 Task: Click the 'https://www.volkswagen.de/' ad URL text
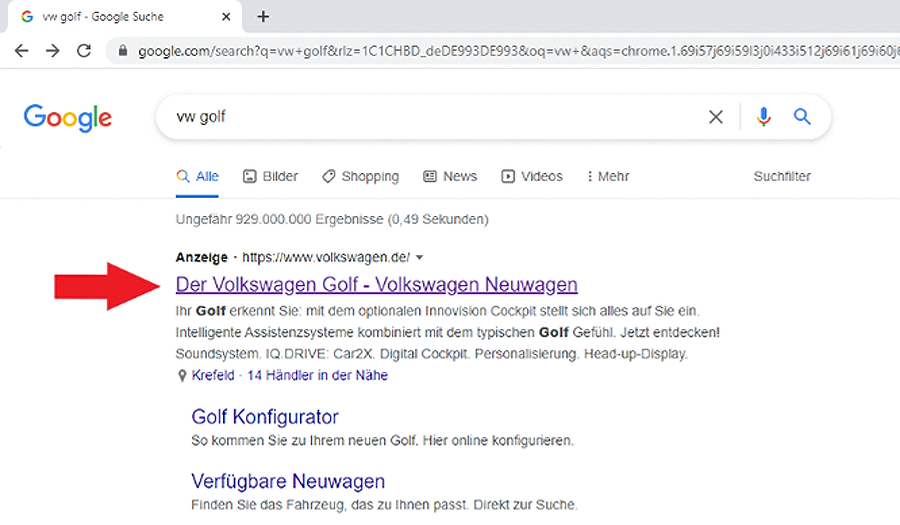326,258
